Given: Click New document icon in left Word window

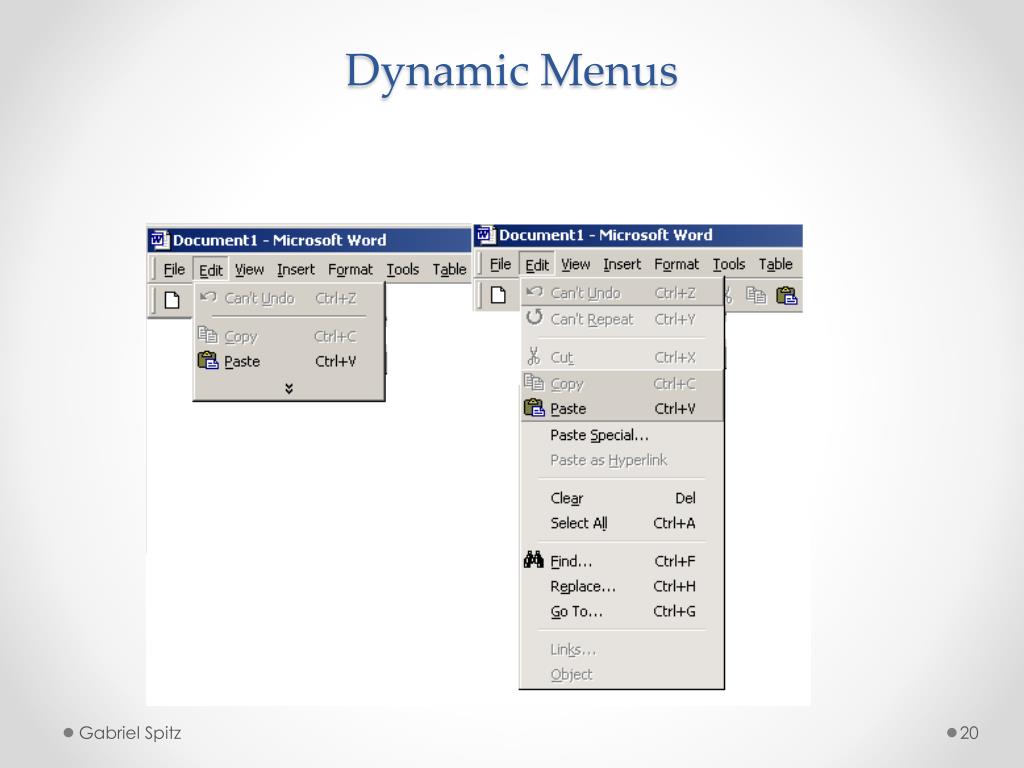Looking at the screenshot, I should 172,300.
